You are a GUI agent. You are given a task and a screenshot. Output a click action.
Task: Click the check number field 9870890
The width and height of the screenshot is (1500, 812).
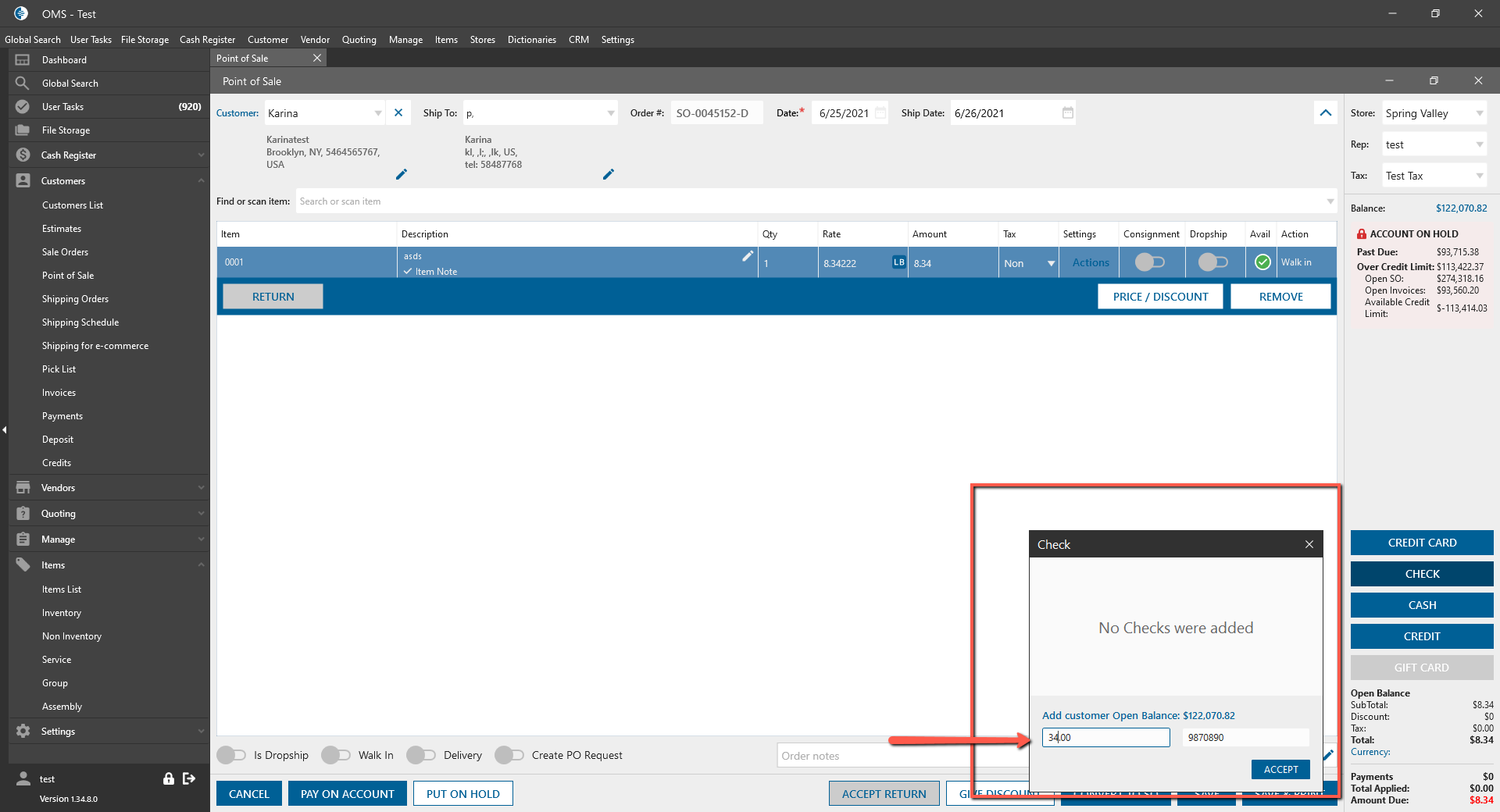[x=1246, y=737]
